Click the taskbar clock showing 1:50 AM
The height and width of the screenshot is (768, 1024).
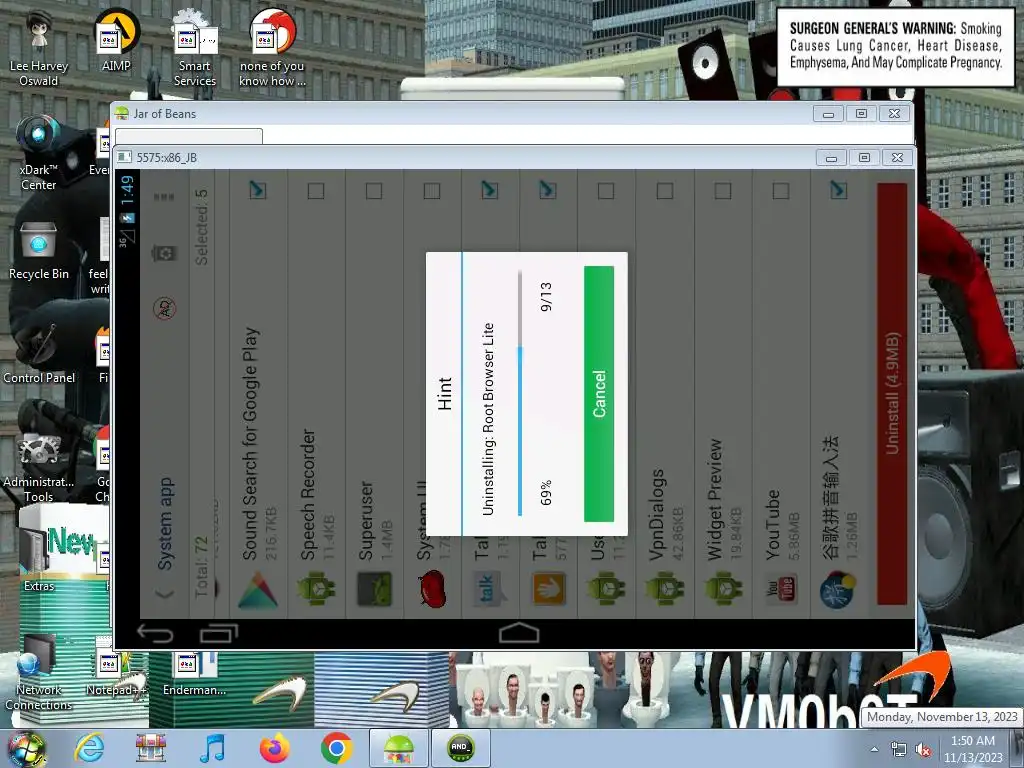(972, 749)
